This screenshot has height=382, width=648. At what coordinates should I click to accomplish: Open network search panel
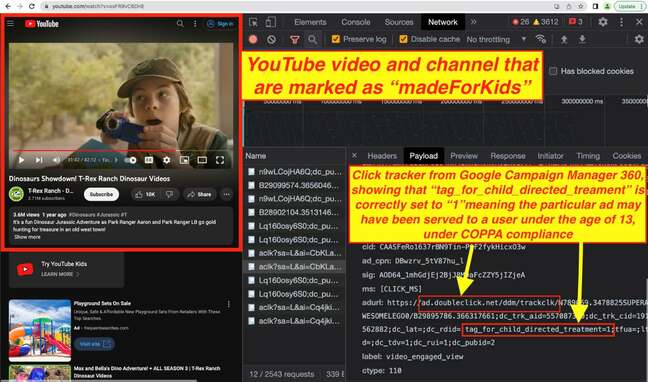coord(313,40)
